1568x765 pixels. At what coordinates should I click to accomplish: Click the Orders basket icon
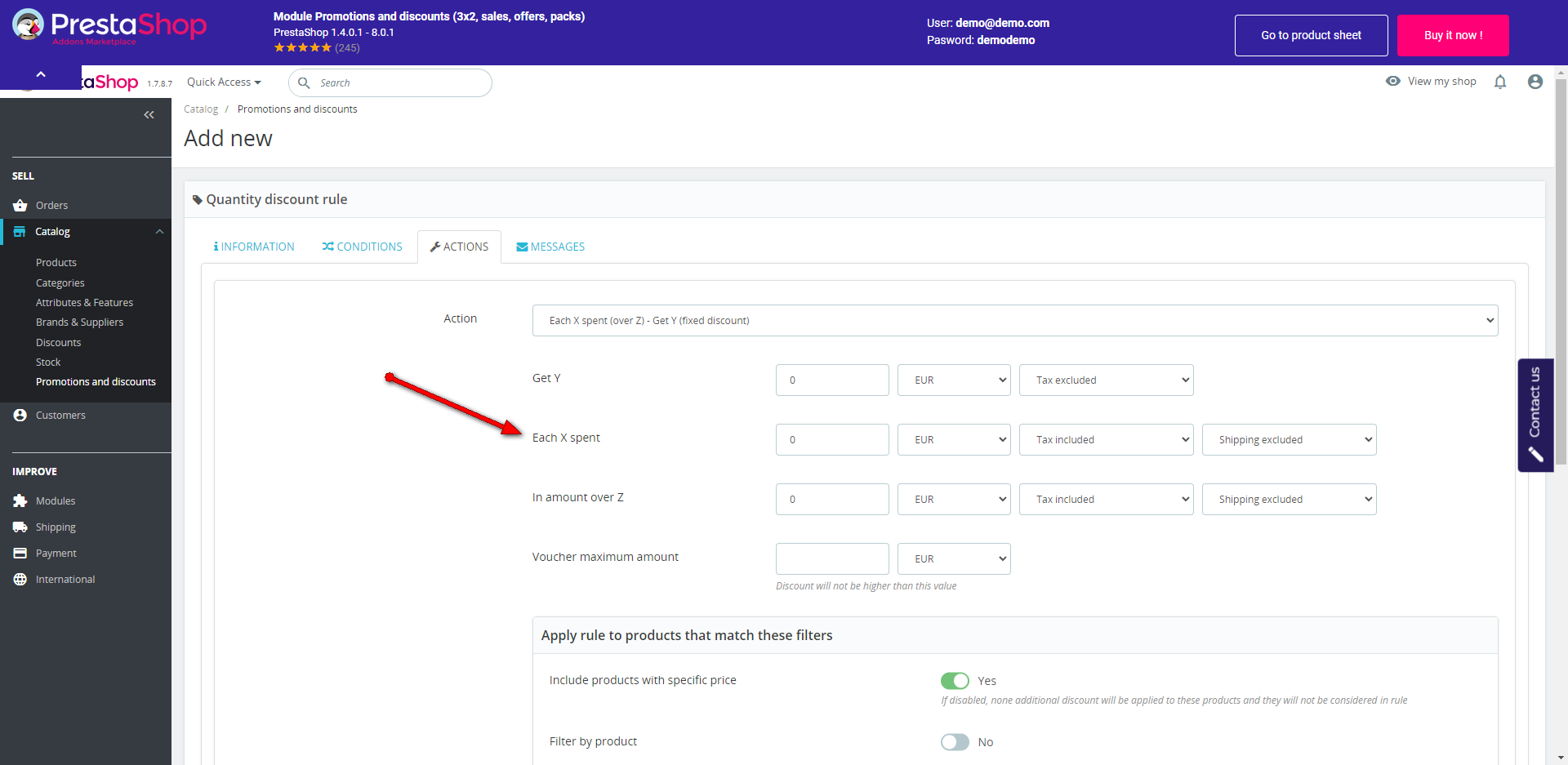click(x=20, y=206)
